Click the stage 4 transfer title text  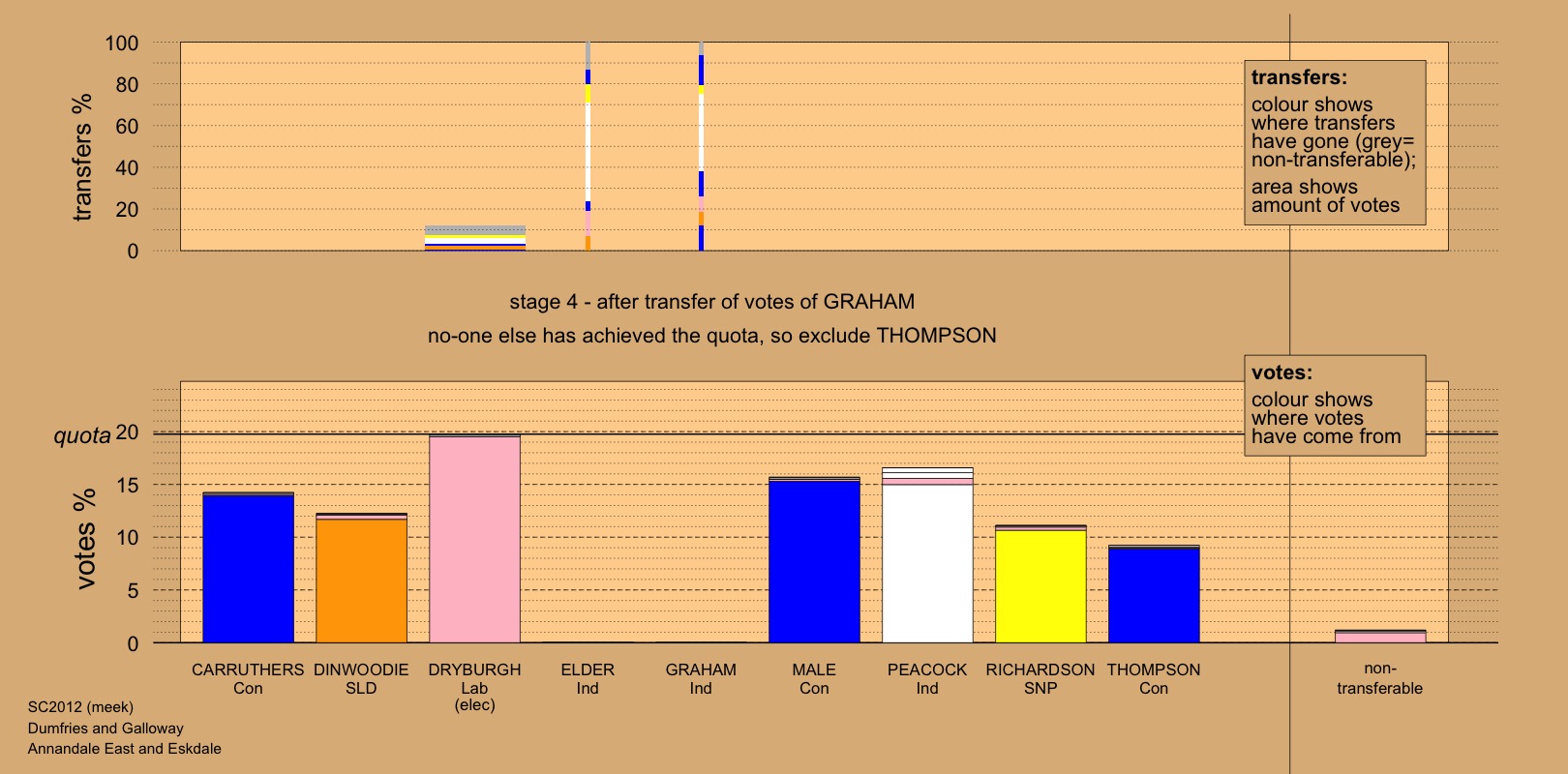click(x=711, y=302)
